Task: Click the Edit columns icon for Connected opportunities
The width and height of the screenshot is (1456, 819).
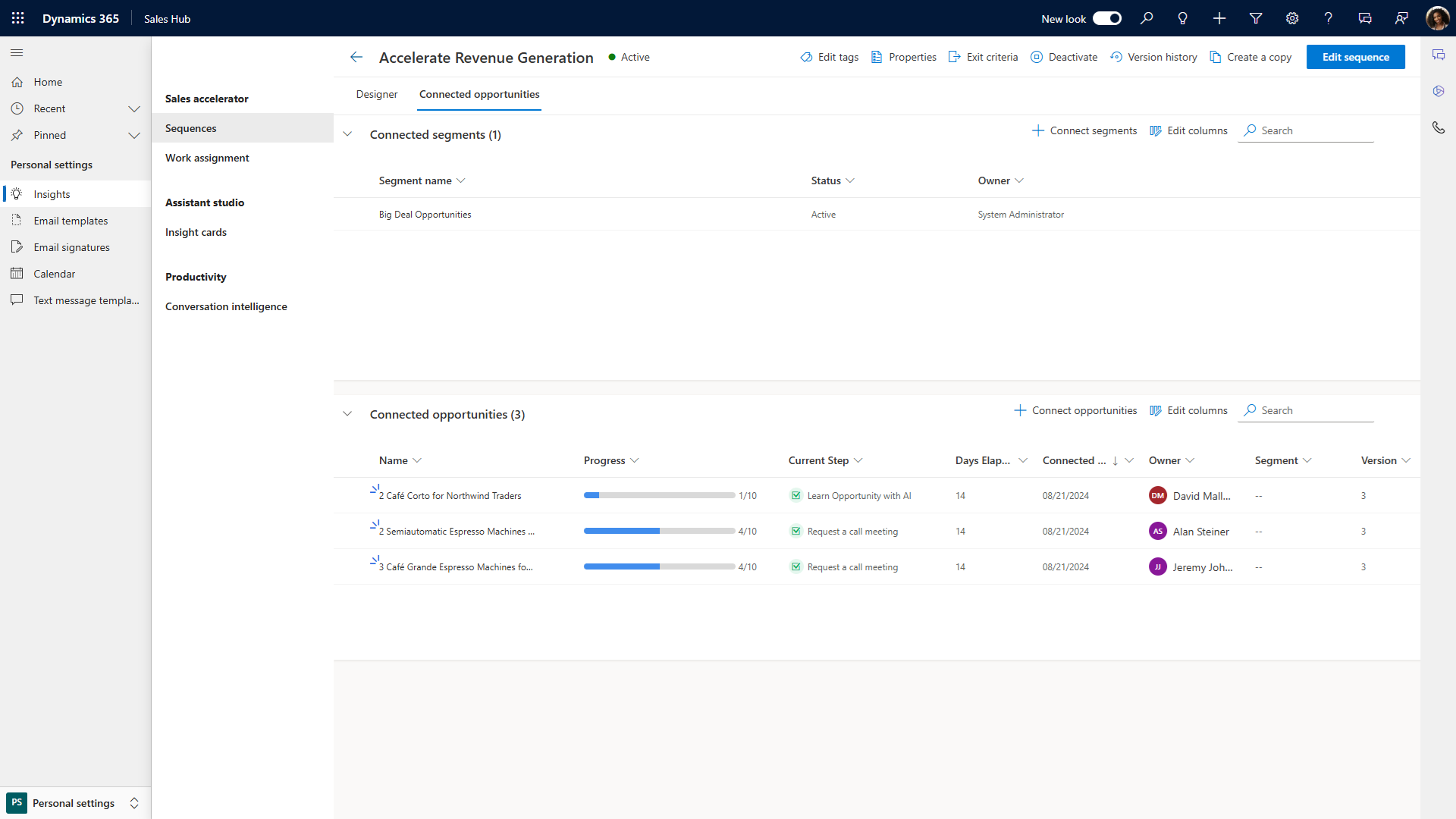Action: tap(1188, 410)
